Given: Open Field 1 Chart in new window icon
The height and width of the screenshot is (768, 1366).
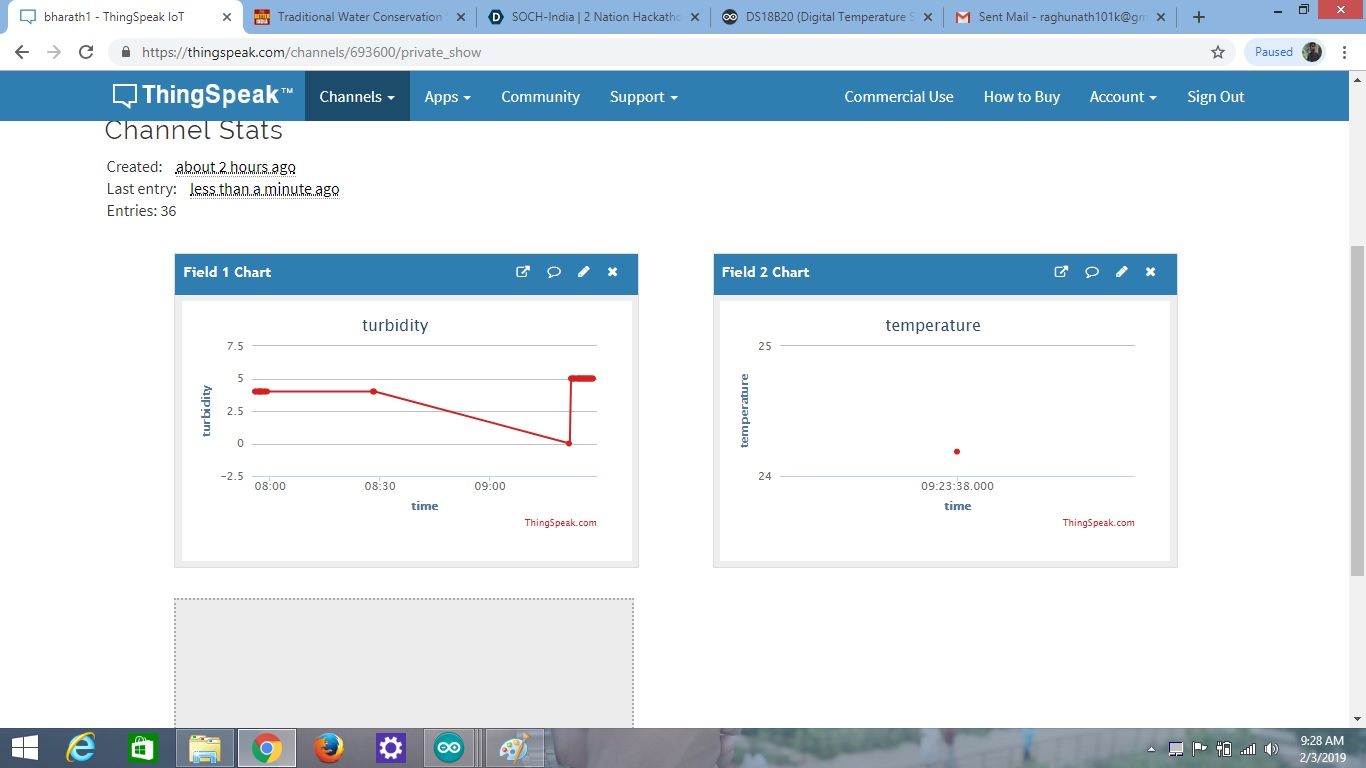Looking at the screenshot, I should point(522,272).
